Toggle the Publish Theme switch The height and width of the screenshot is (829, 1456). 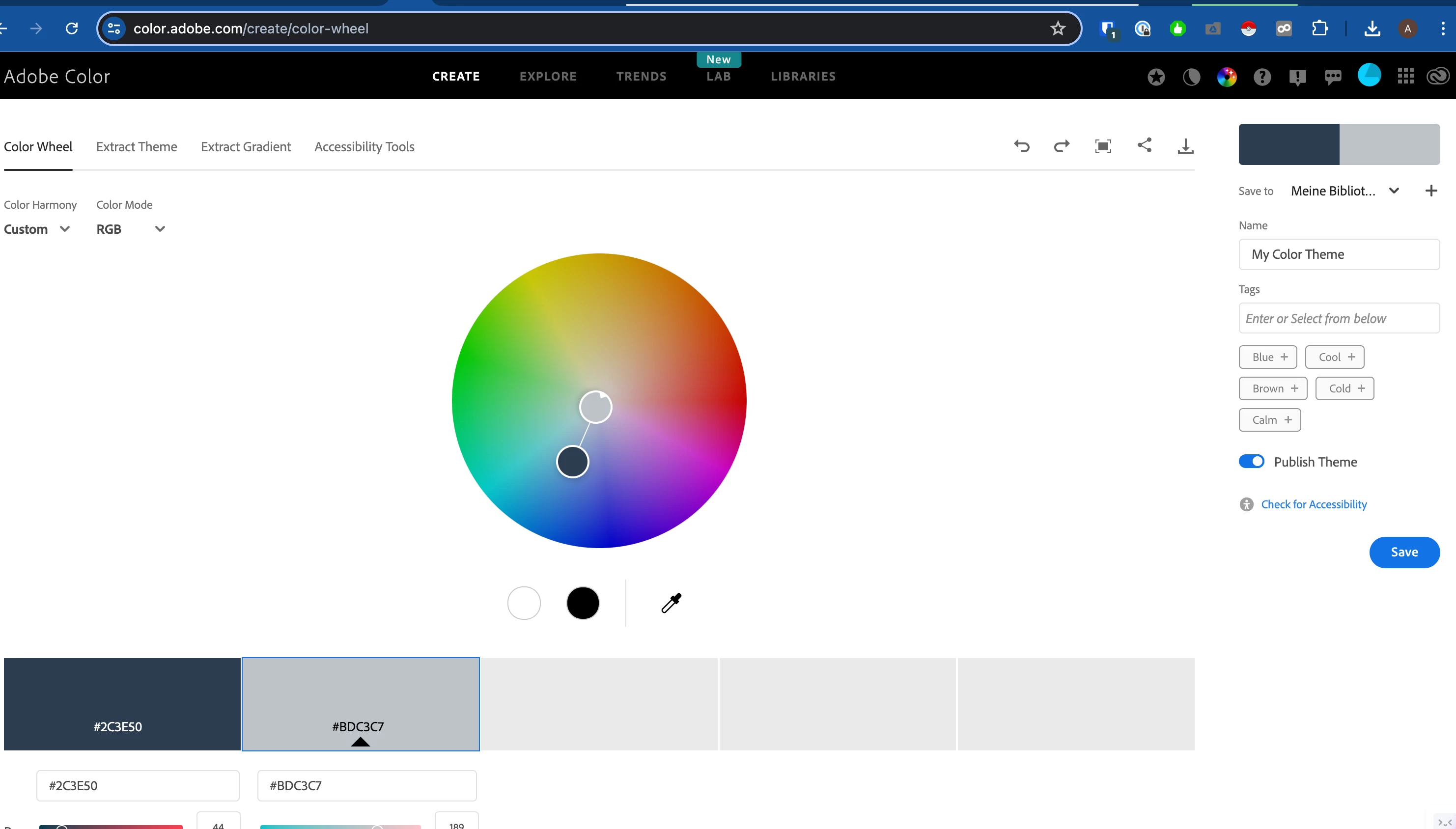coord(1251,462)
